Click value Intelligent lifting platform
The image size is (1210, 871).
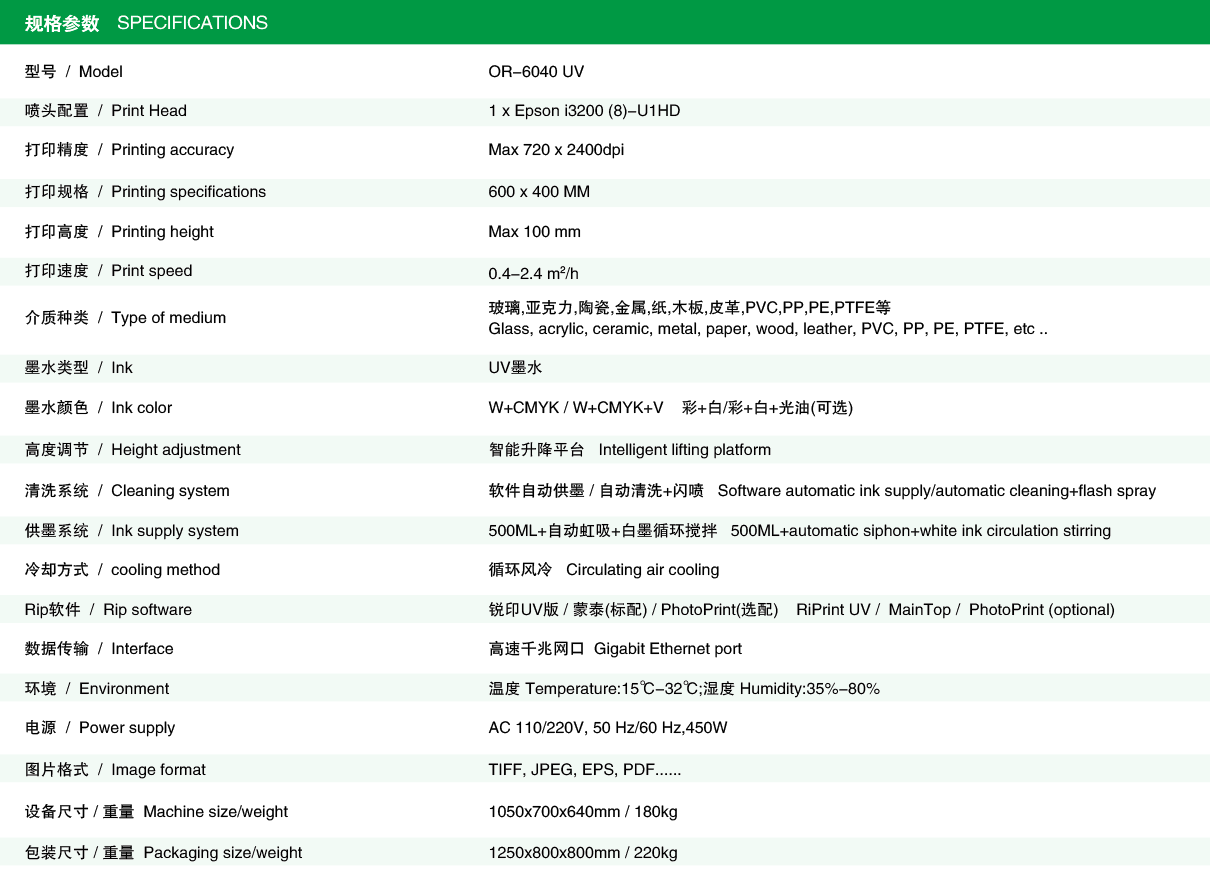coord(685,450)
